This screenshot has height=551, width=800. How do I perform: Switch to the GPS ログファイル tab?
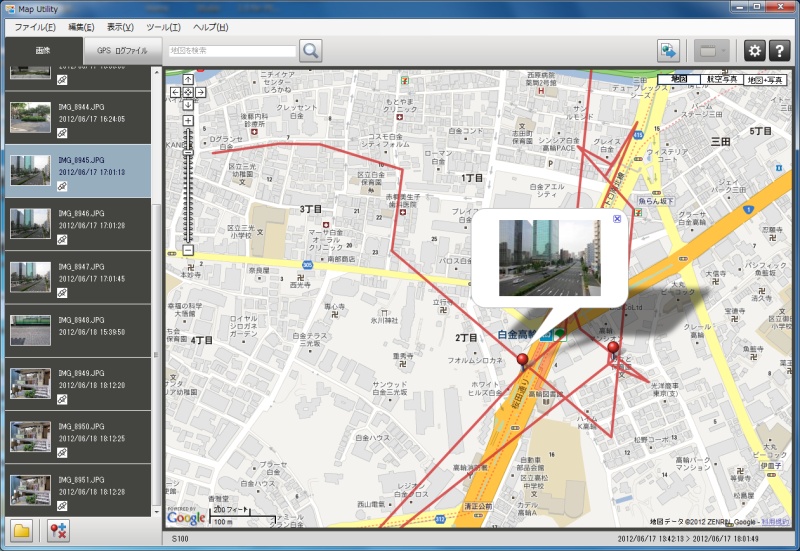122,51
